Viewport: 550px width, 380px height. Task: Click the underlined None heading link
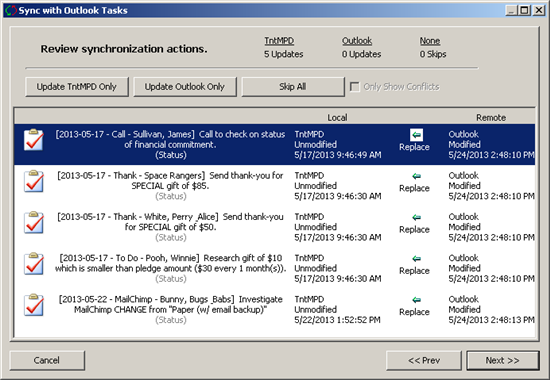[430, 41]
